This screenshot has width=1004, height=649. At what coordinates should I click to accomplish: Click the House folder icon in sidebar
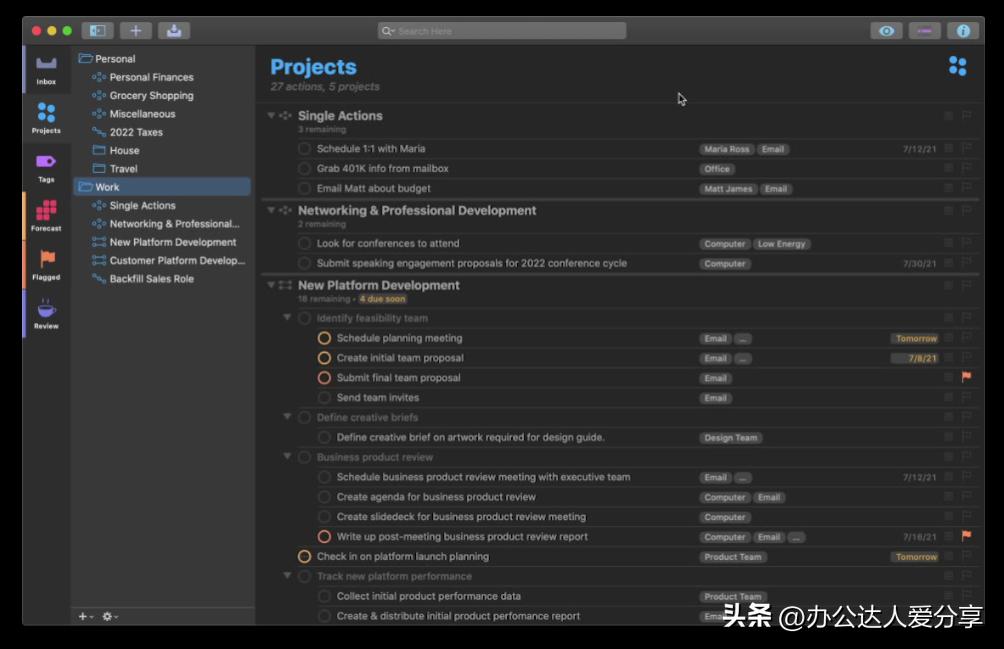point(99,150)
